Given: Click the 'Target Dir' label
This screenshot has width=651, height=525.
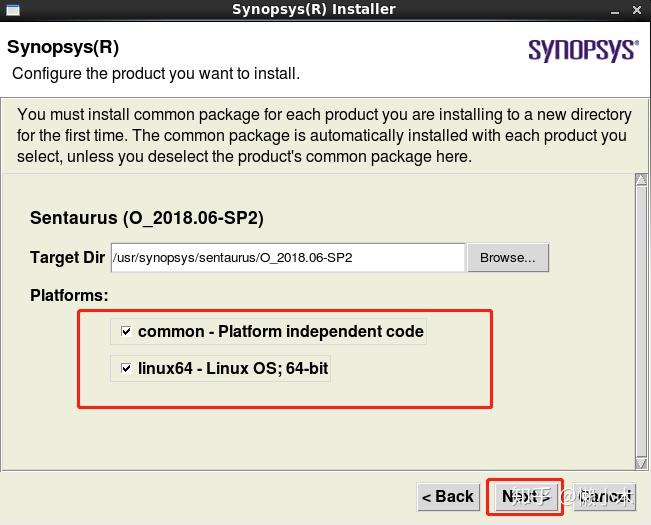Looking at the screenshot, I should coord(67,257).
